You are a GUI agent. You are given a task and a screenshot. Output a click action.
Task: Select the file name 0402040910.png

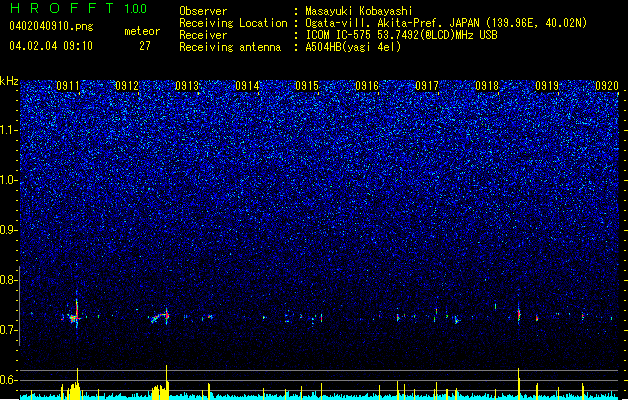click(x=51, y=26)
